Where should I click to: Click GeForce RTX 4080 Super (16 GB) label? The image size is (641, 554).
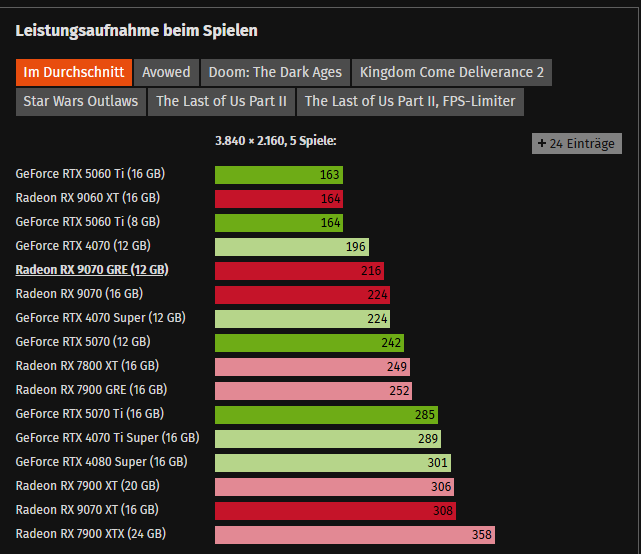(x=102, y=462)
